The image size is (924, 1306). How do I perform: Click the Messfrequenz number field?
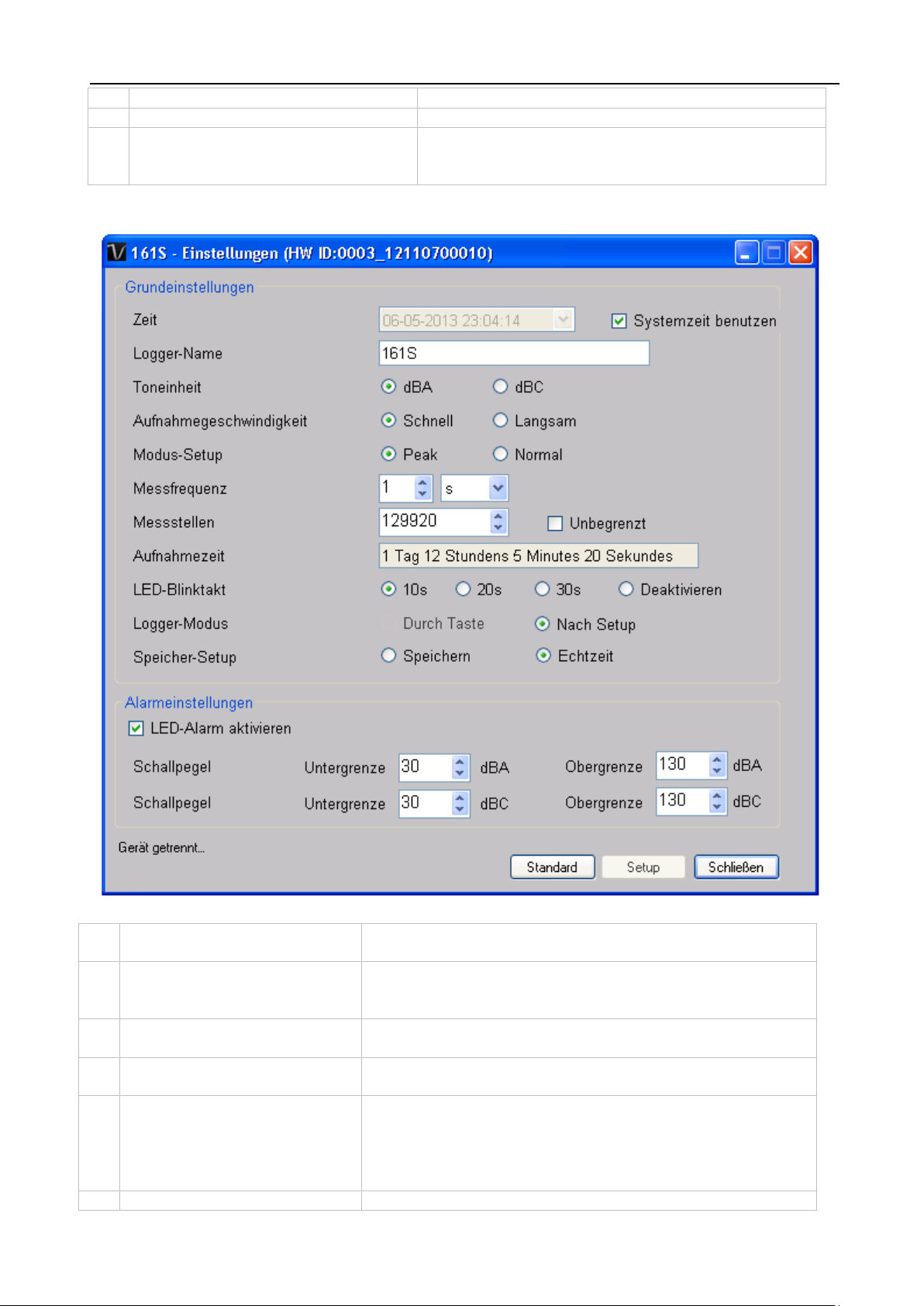point(397,488)
